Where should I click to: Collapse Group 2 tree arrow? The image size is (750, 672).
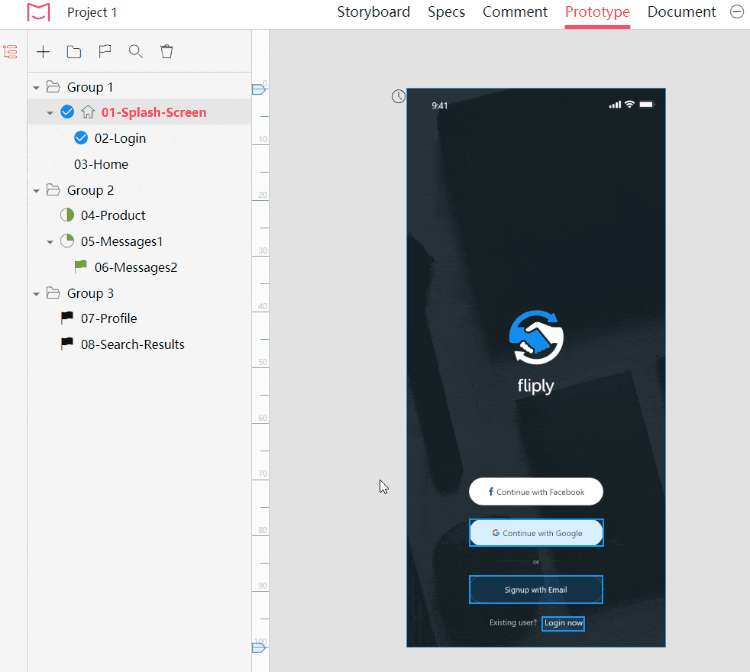click(36, 191)
